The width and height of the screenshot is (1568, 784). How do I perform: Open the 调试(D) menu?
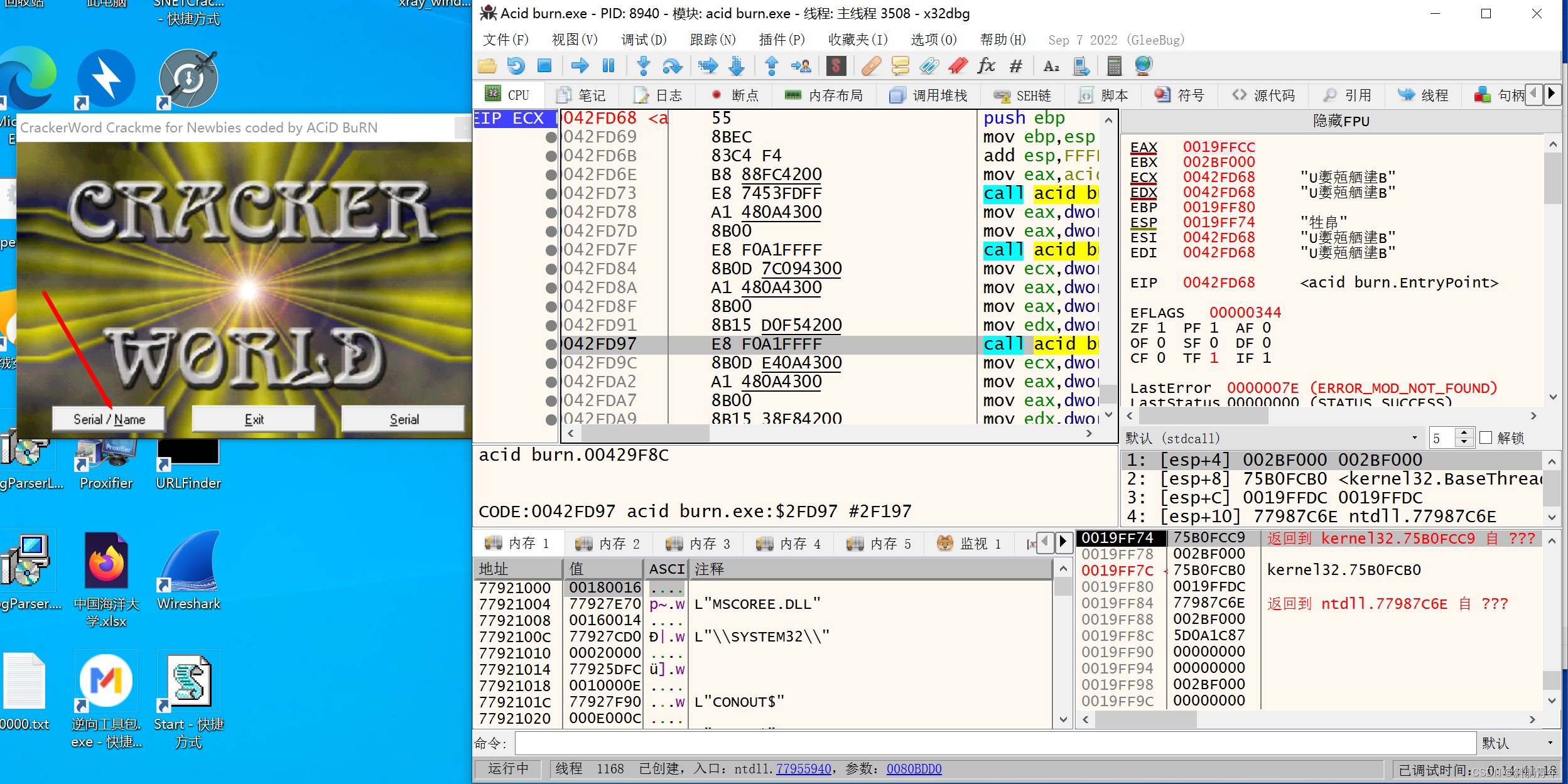pyautogui.click(x=643, y=40)
